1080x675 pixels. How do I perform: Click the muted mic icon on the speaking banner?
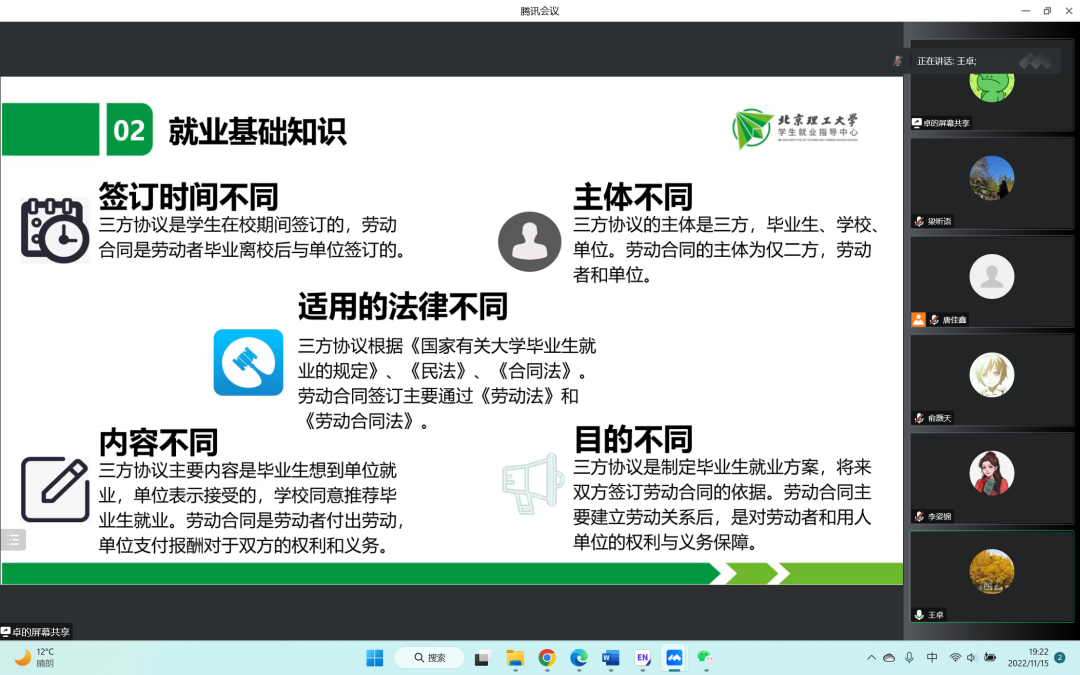[898, 61]
